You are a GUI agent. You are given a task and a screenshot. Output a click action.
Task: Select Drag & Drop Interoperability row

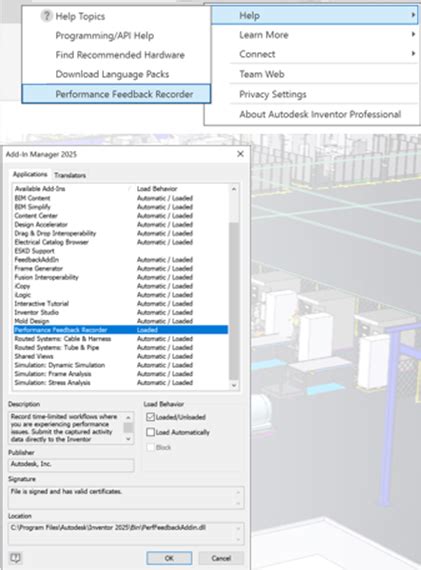(121, 233)
